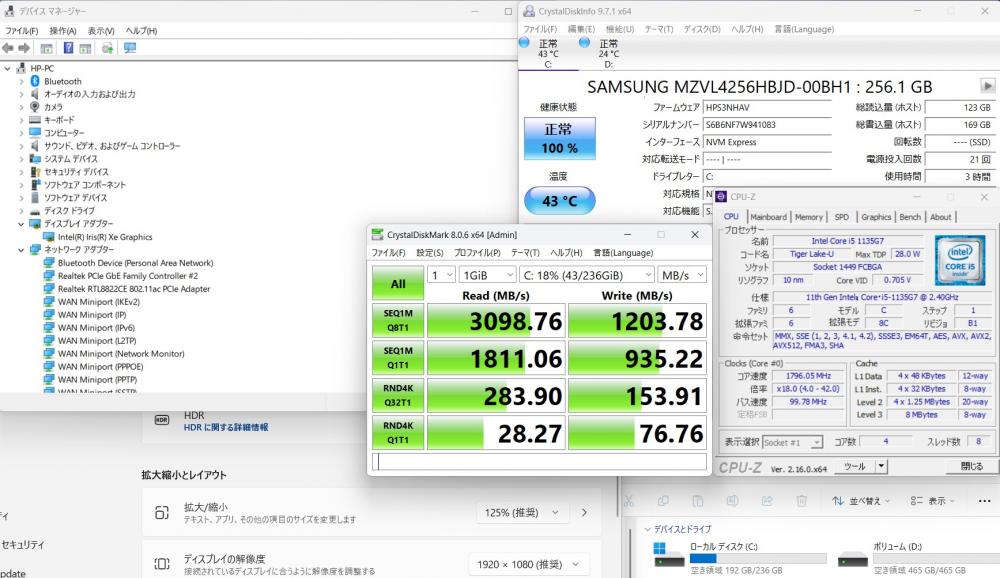This screenshot has height=578, width=1000.
Task: Click the Intel Iris Xe Graphics device
Action: [104, 237]
